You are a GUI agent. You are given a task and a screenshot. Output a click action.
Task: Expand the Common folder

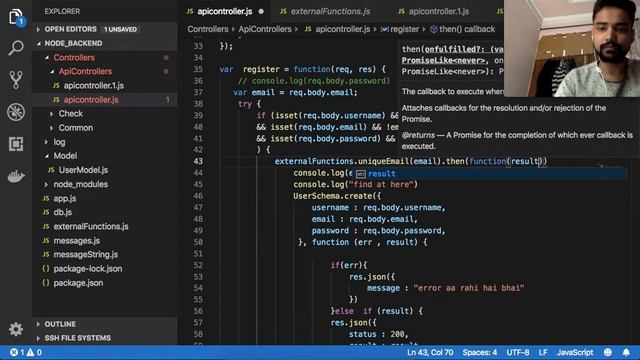tap(104, 128)
